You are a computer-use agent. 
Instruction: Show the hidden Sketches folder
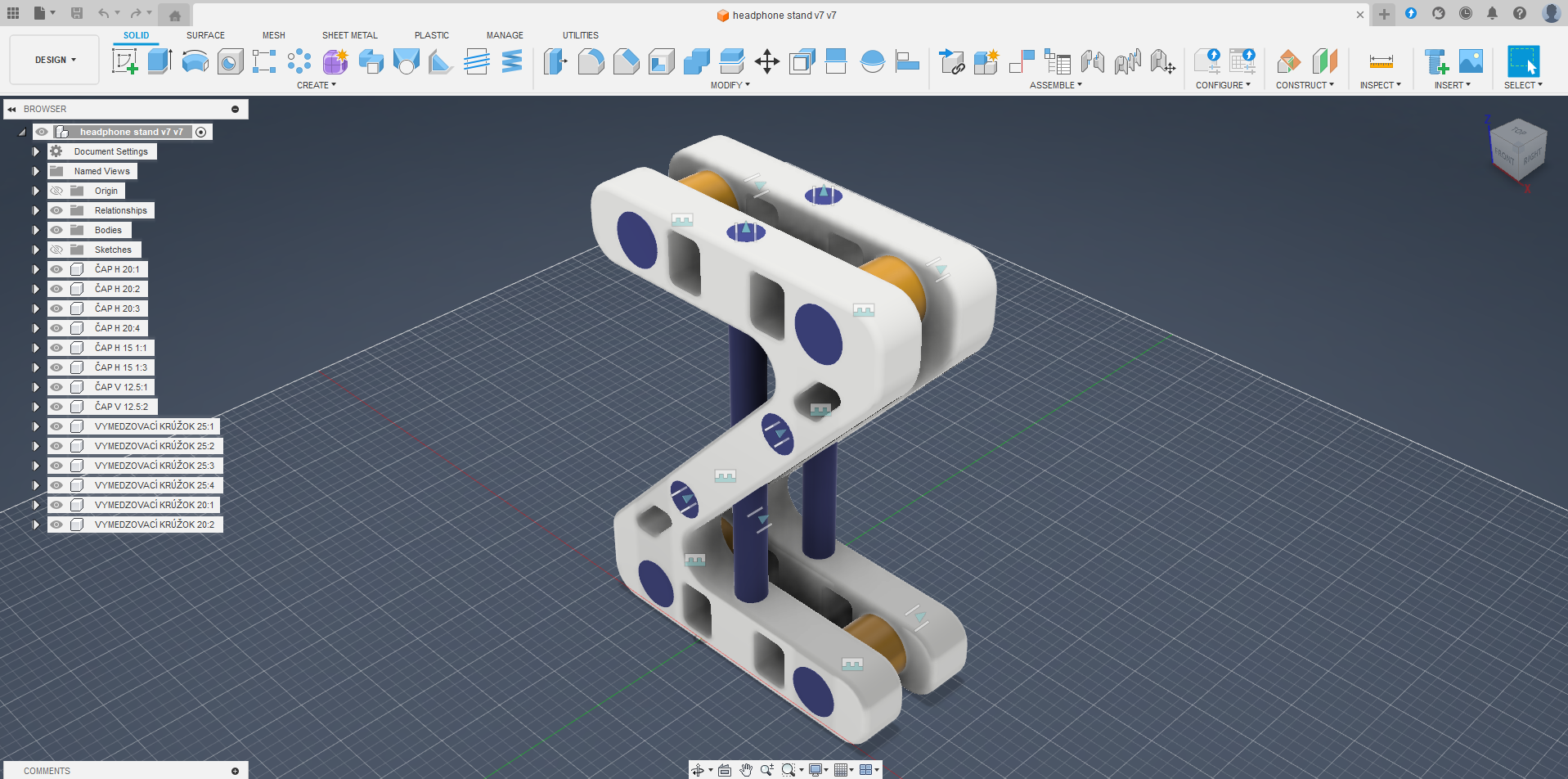pyautogui.click(x=56, y=250)
